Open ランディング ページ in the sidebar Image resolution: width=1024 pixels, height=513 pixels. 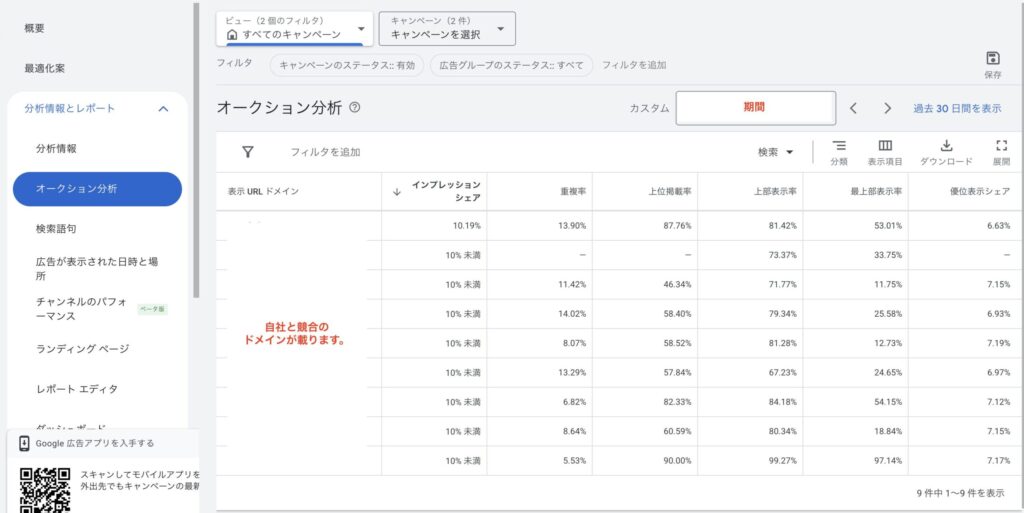[82, 349]
